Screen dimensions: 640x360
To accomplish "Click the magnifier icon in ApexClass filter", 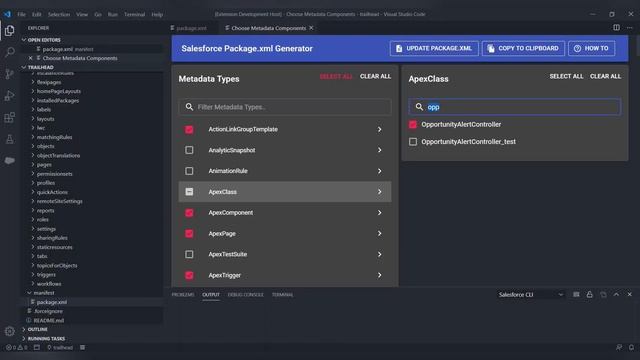I will click(x=419, y=107).
